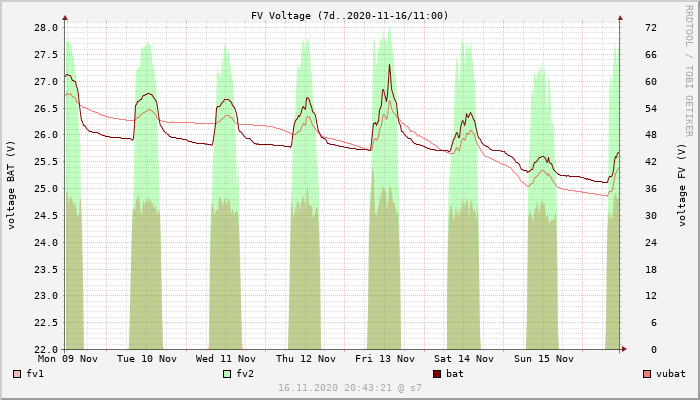Click the 'Thu 12 Nov' axis label
Image resolution: width=700 pixels, height=400 pixels.
[x=306, y=358]
